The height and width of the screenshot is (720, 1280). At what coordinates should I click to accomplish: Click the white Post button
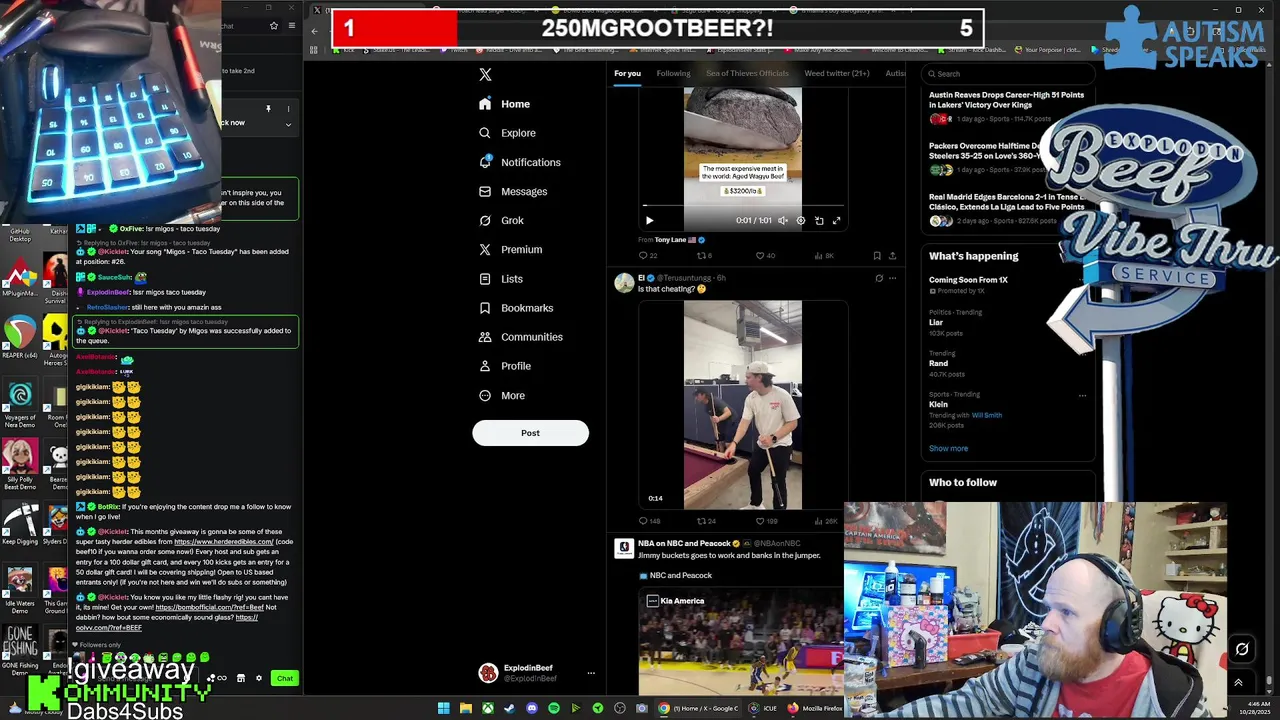coord(530,433)
